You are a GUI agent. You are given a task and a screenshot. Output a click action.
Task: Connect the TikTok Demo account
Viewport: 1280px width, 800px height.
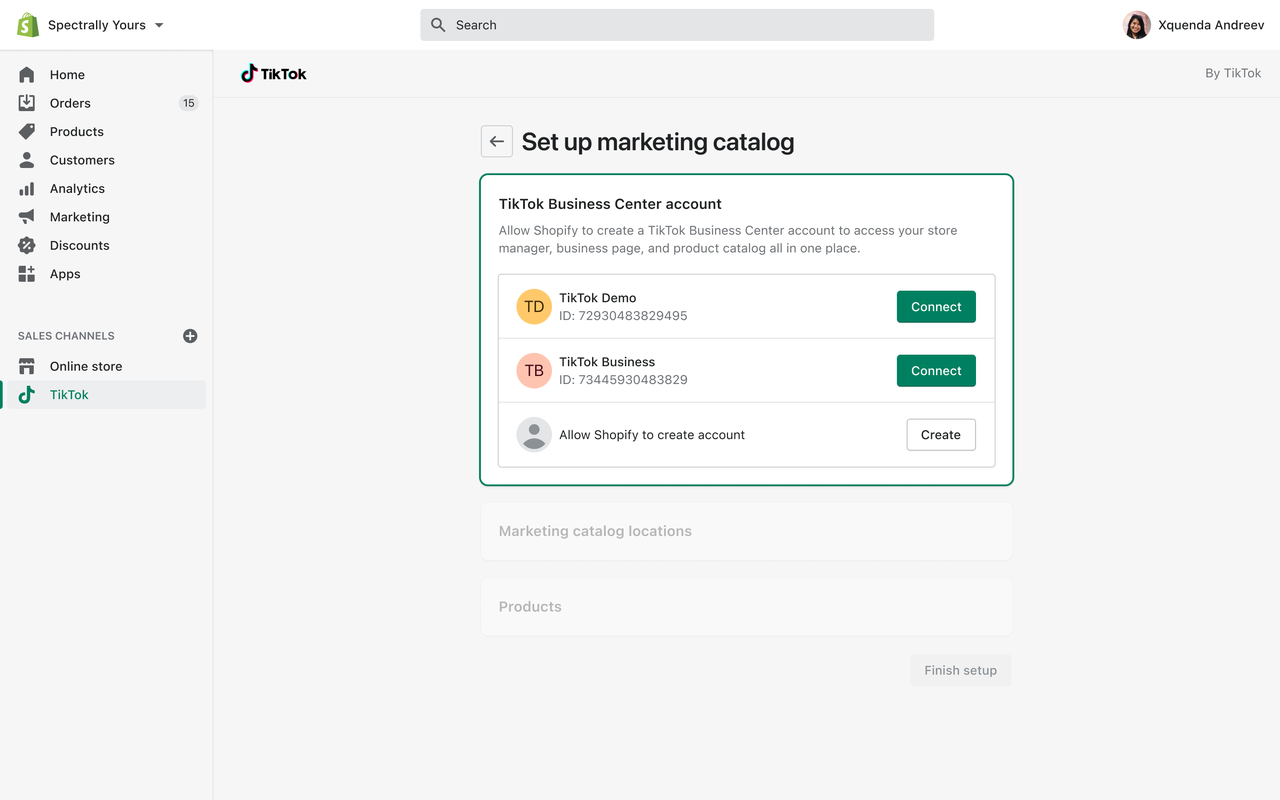[x=936, y=307]
